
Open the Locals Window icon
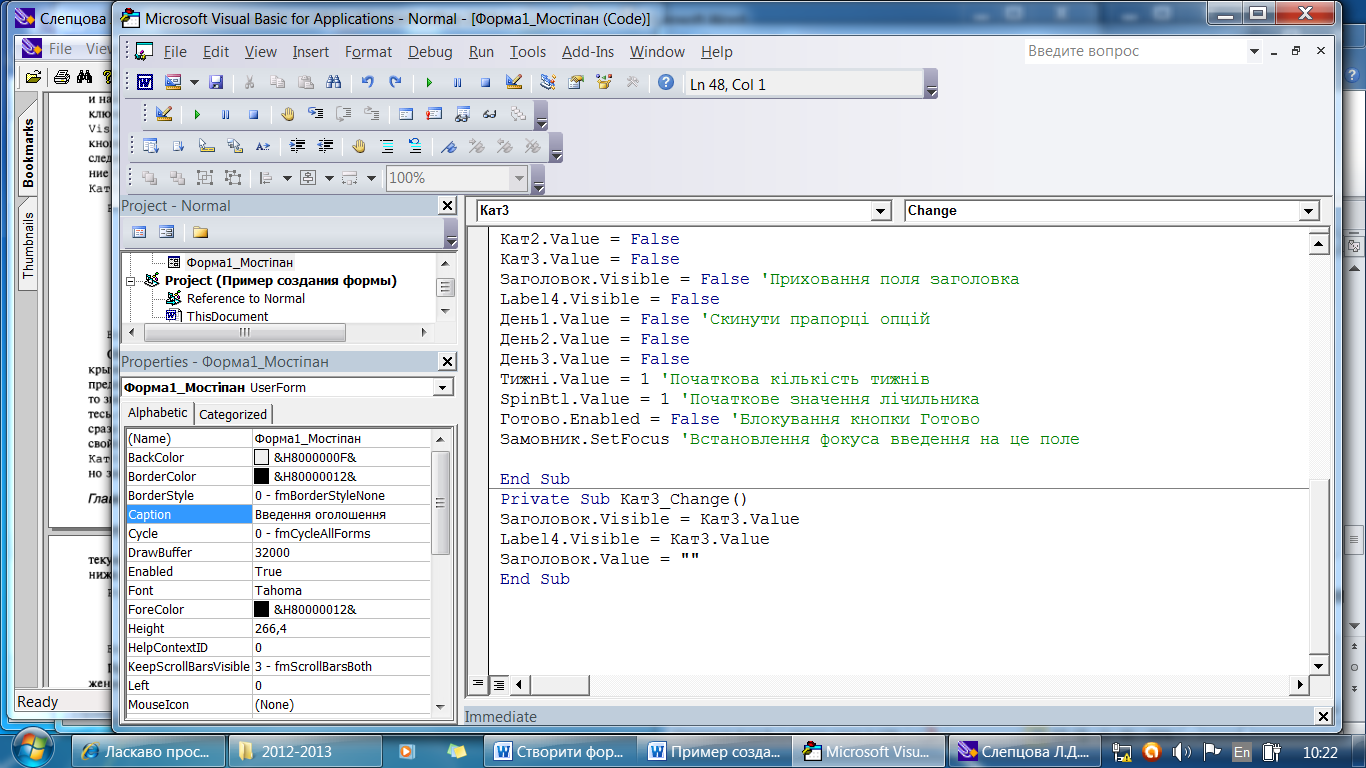click(406, 114)
